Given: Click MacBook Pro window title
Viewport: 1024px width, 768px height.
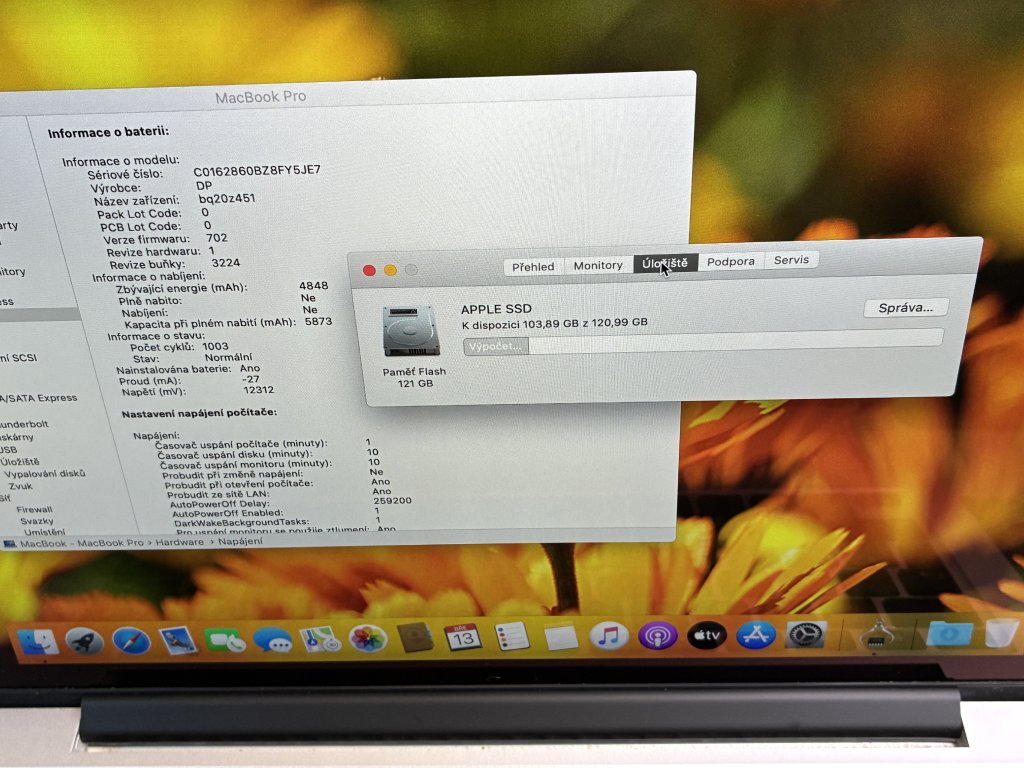Looking at the screenshot, I should point(261,97).
